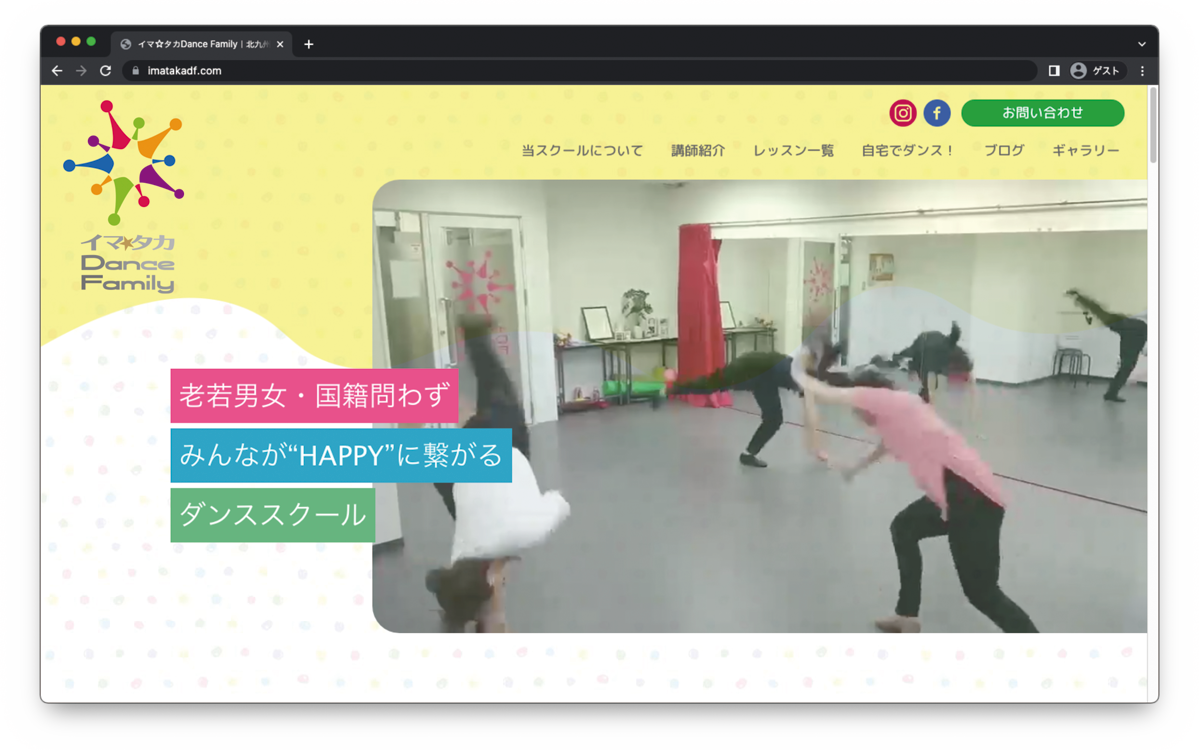Open a new tab with plus icon
Screen dimensions: 1200x750
tap(309, 44)
